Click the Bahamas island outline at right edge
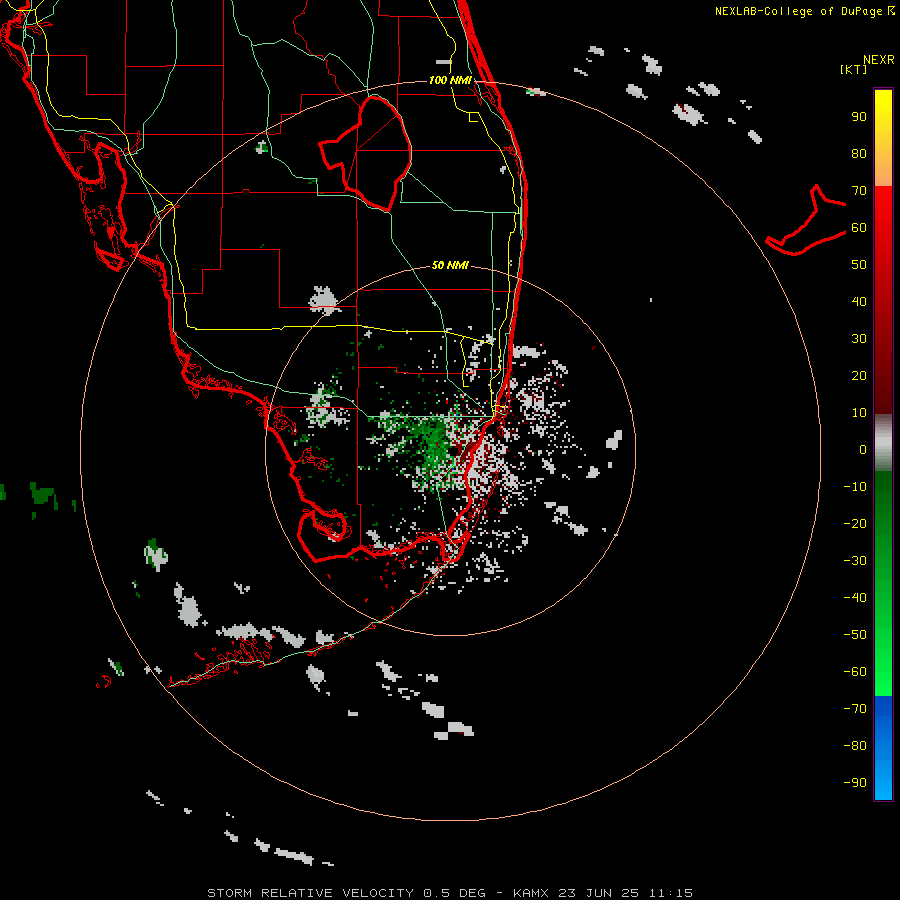900x900 pixels. [x=806, y=220]
